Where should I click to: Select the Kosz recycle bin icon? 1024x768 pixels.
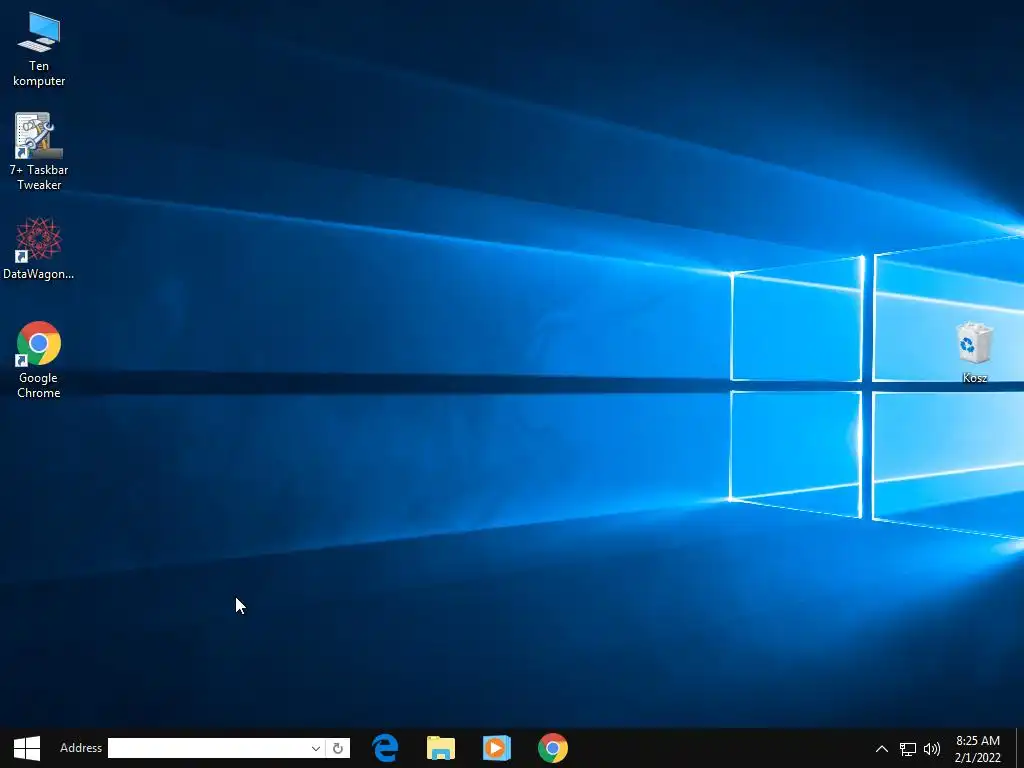pos(974,352)
